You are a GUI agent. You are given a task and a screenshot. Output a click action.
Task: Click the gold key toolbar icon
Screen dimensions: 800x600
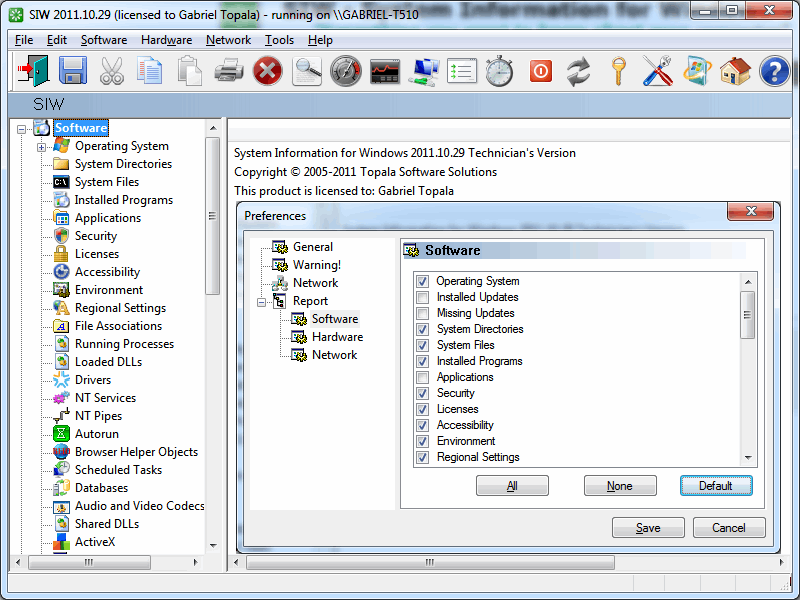pyautogui.click(x=619, y=71)
